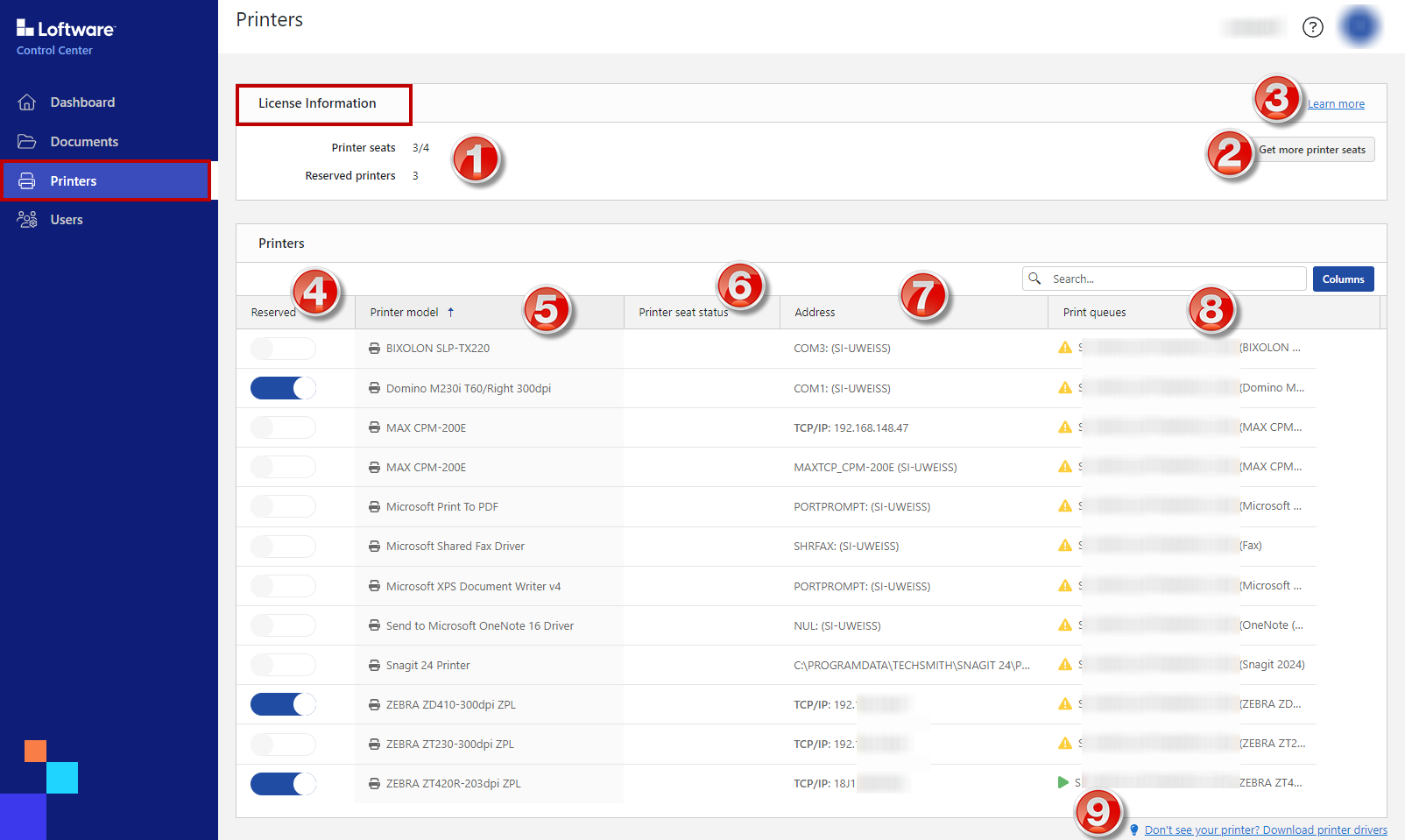Screen dimensions: 1405x840
Task: Open the user profile avatar
Action: (x=1359, y=27)
